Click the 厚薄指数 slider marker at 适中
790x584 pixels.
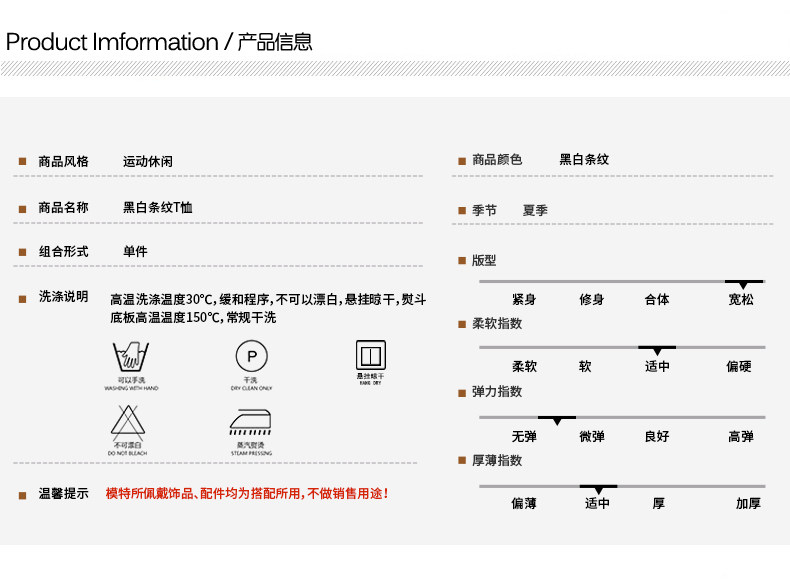click(599, 489)
